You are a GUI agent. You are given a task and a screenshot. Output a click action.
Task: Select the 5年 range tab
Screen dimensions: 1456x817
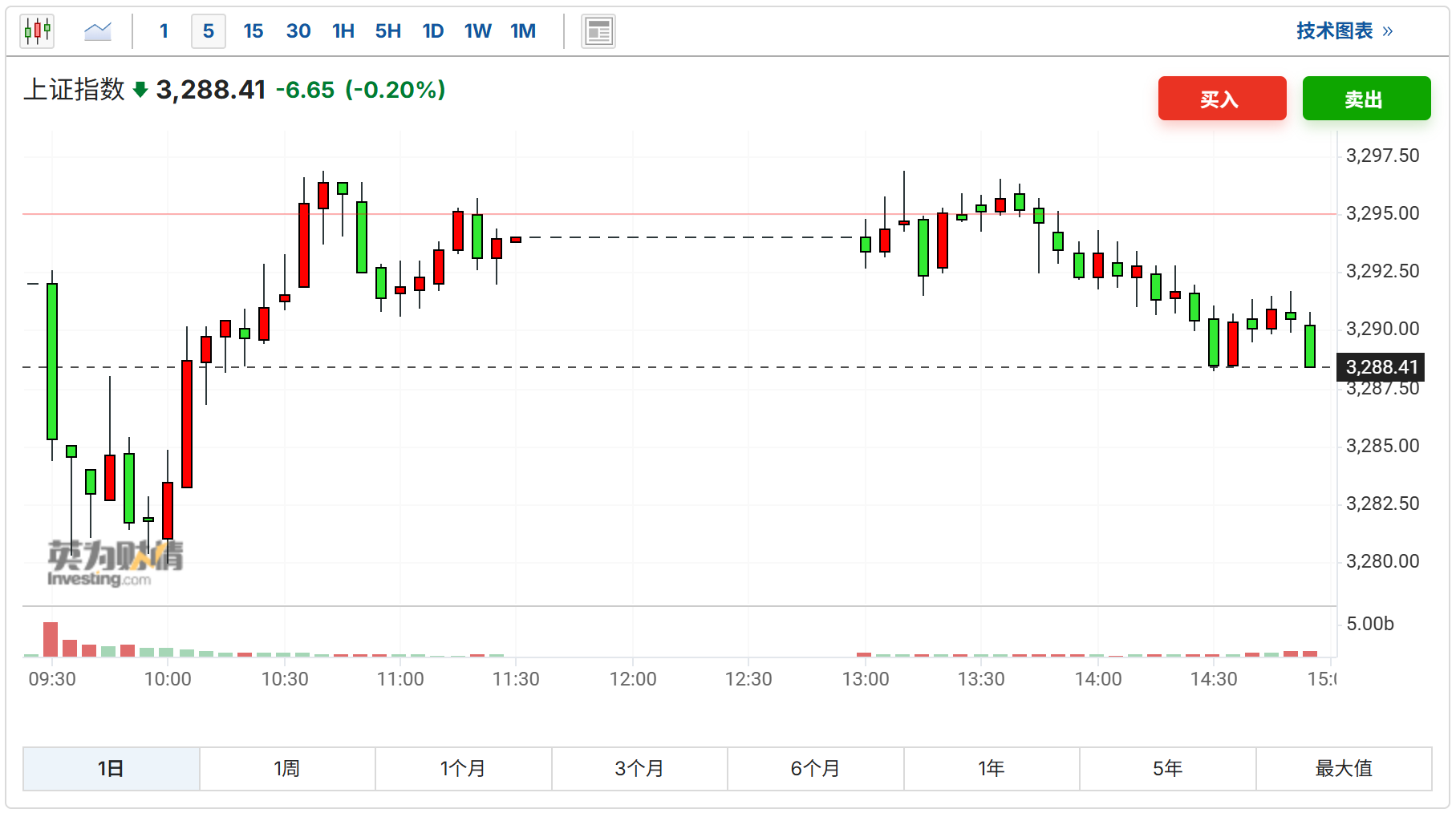pos(1167,769)
